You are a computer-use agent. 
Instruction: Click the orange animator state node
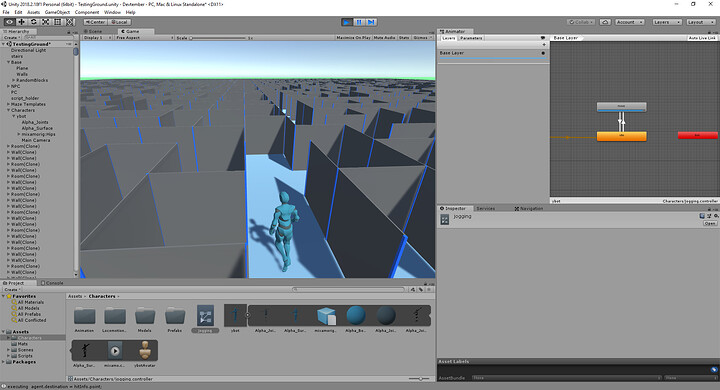(621, 136)
